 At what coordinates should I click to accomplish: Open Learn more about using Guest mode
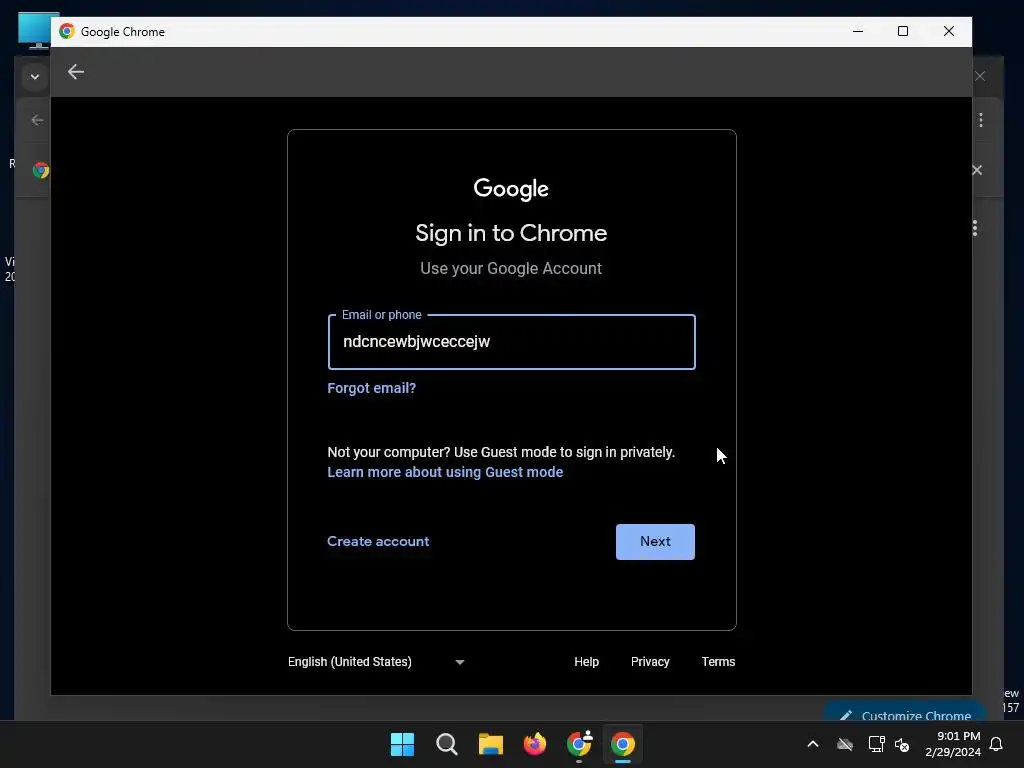tap(445, 472)
